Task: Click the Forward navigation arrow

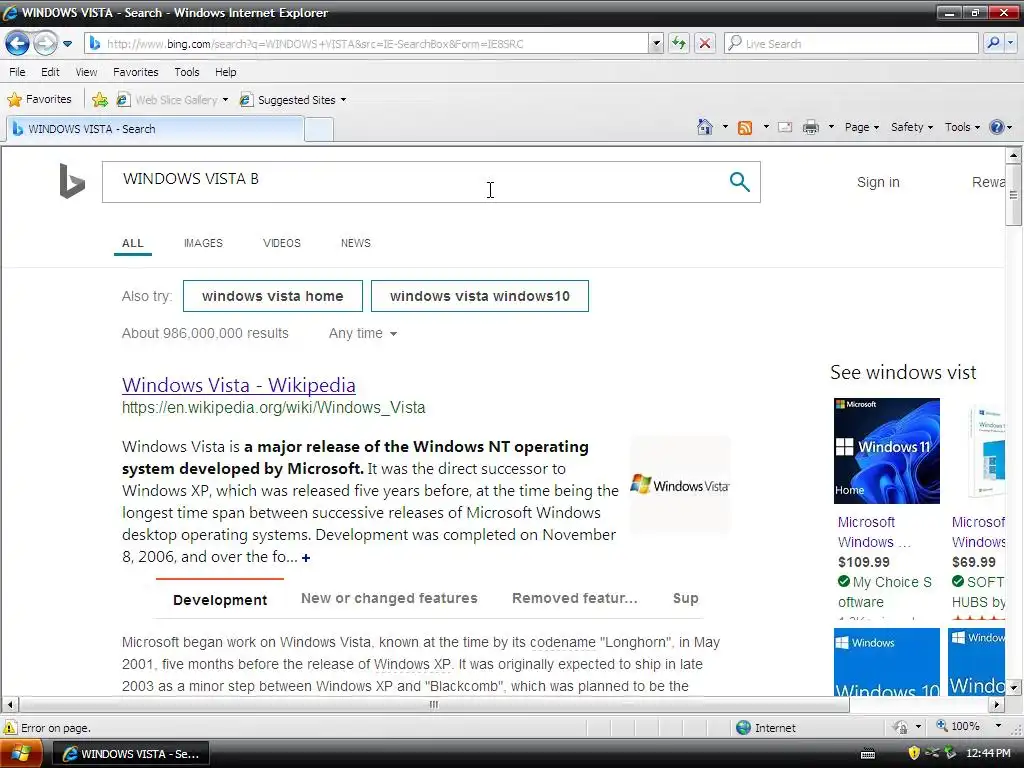Action: [45, 44]
